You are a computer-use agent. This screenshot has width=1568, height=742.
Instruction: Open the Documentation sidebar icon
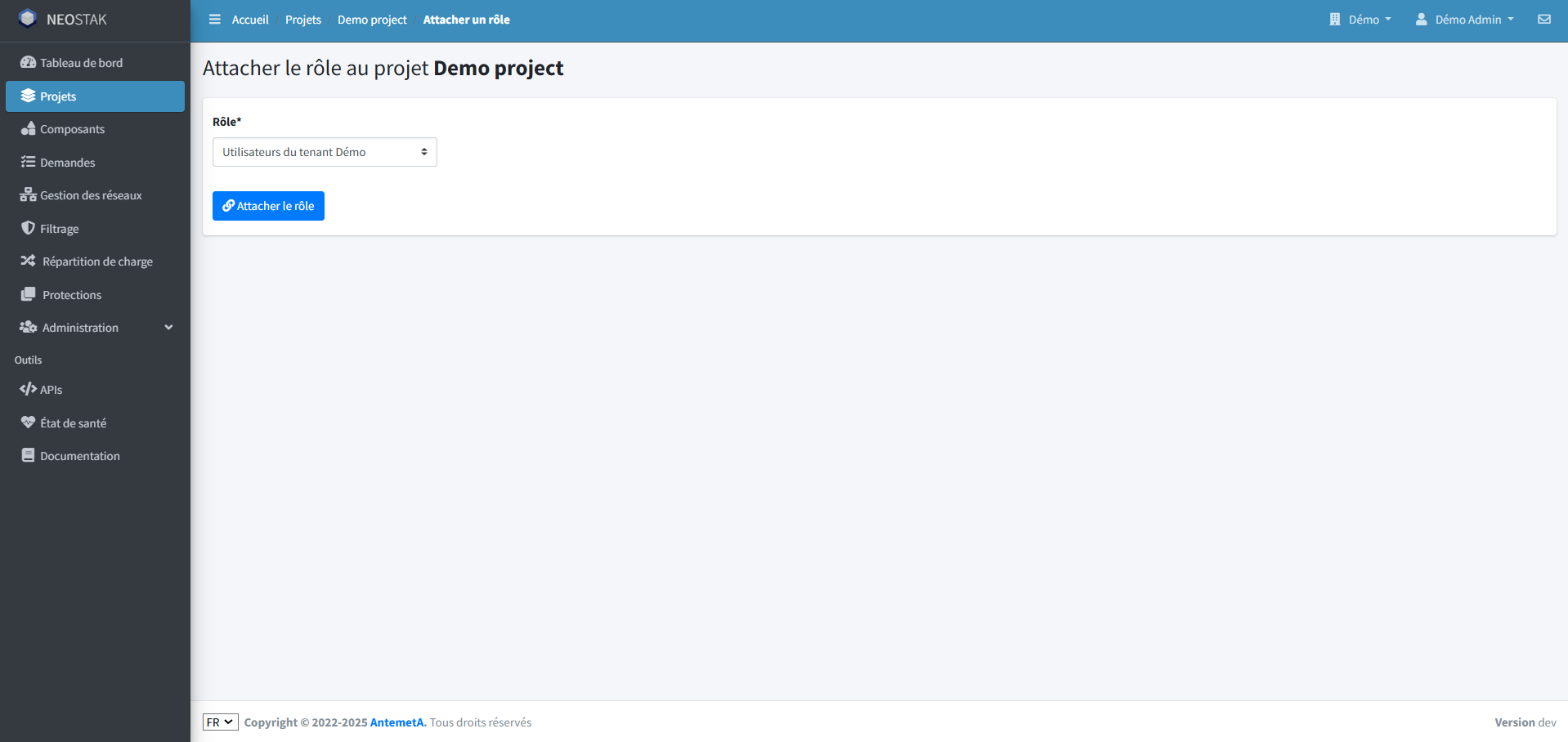(28, 455)
